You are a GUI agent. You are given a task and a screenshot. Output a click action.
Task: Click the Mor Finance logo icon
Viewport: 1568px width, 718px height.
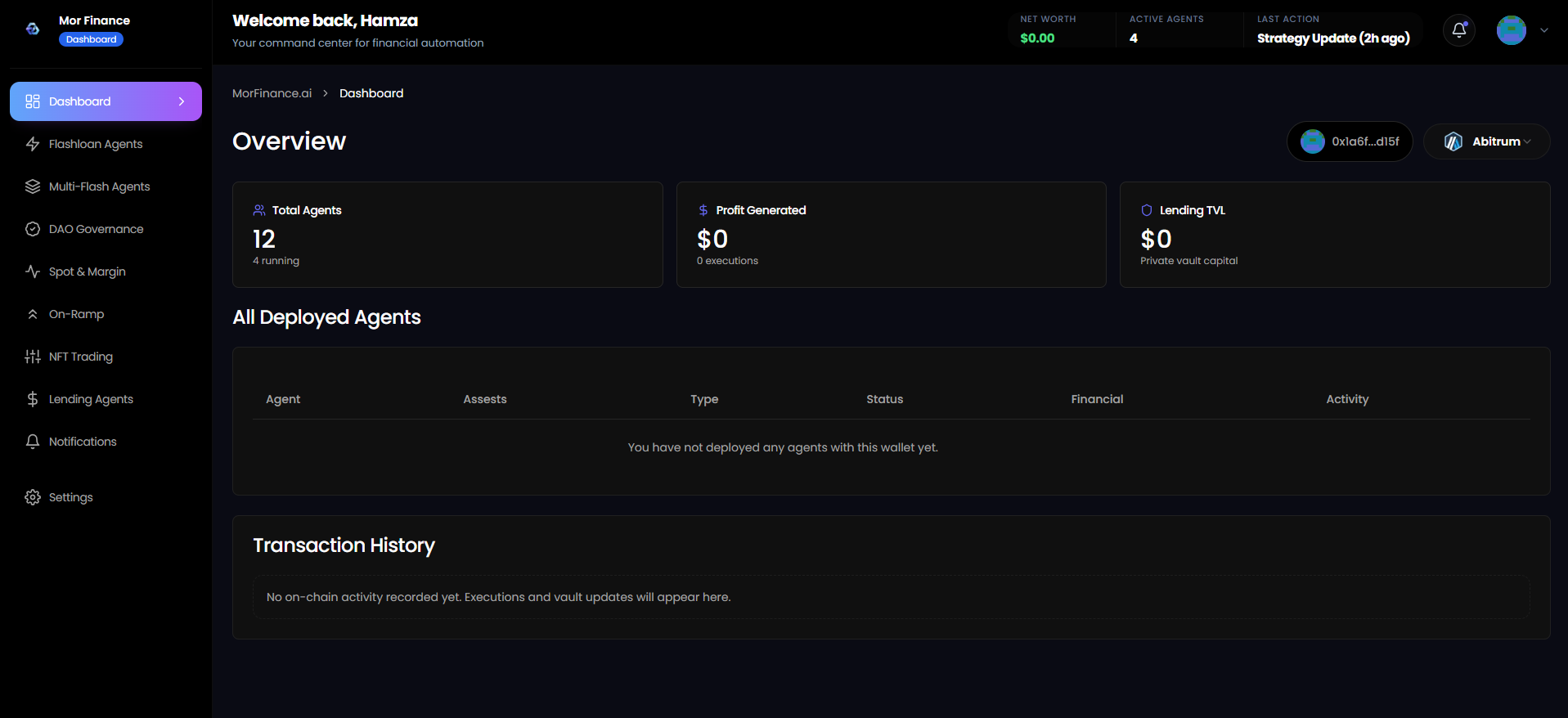(33, 29)
